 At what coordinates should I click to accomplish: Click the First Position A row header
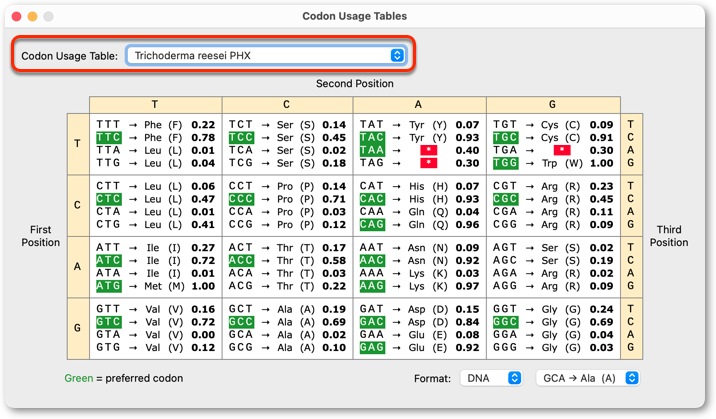(x=78, y=267)
